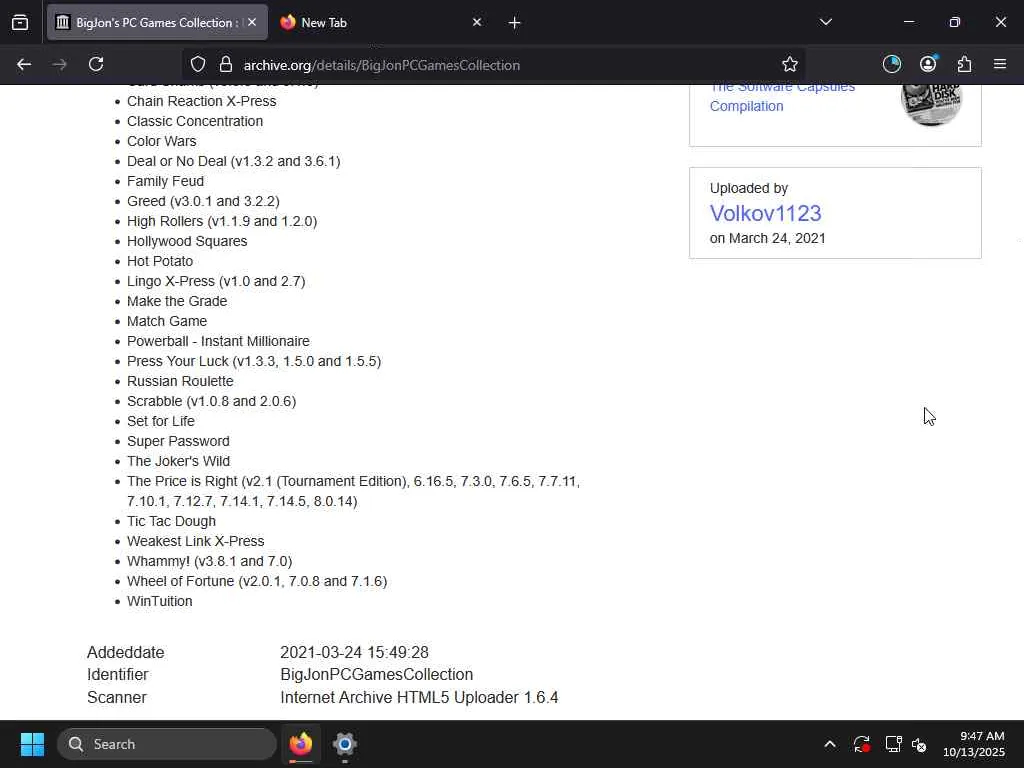
Task: Open tracking protection shield icon
Action: click(198, 65)
